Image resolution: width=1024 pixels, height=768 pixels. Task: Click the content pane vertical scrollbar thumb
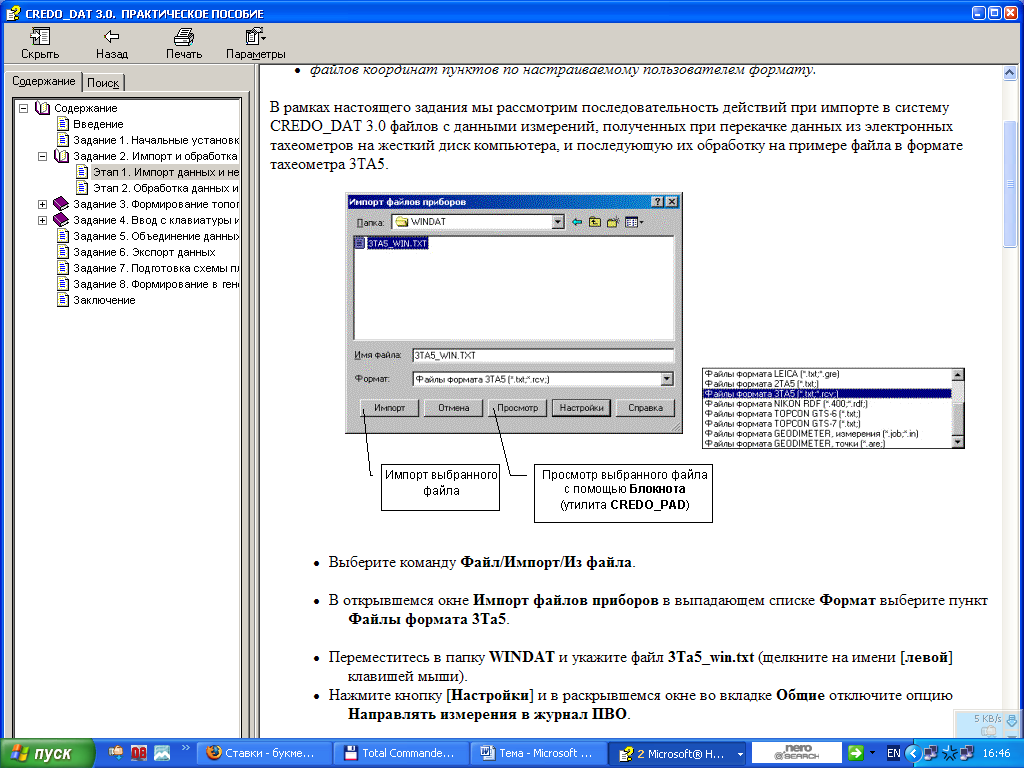(1010, 184)
